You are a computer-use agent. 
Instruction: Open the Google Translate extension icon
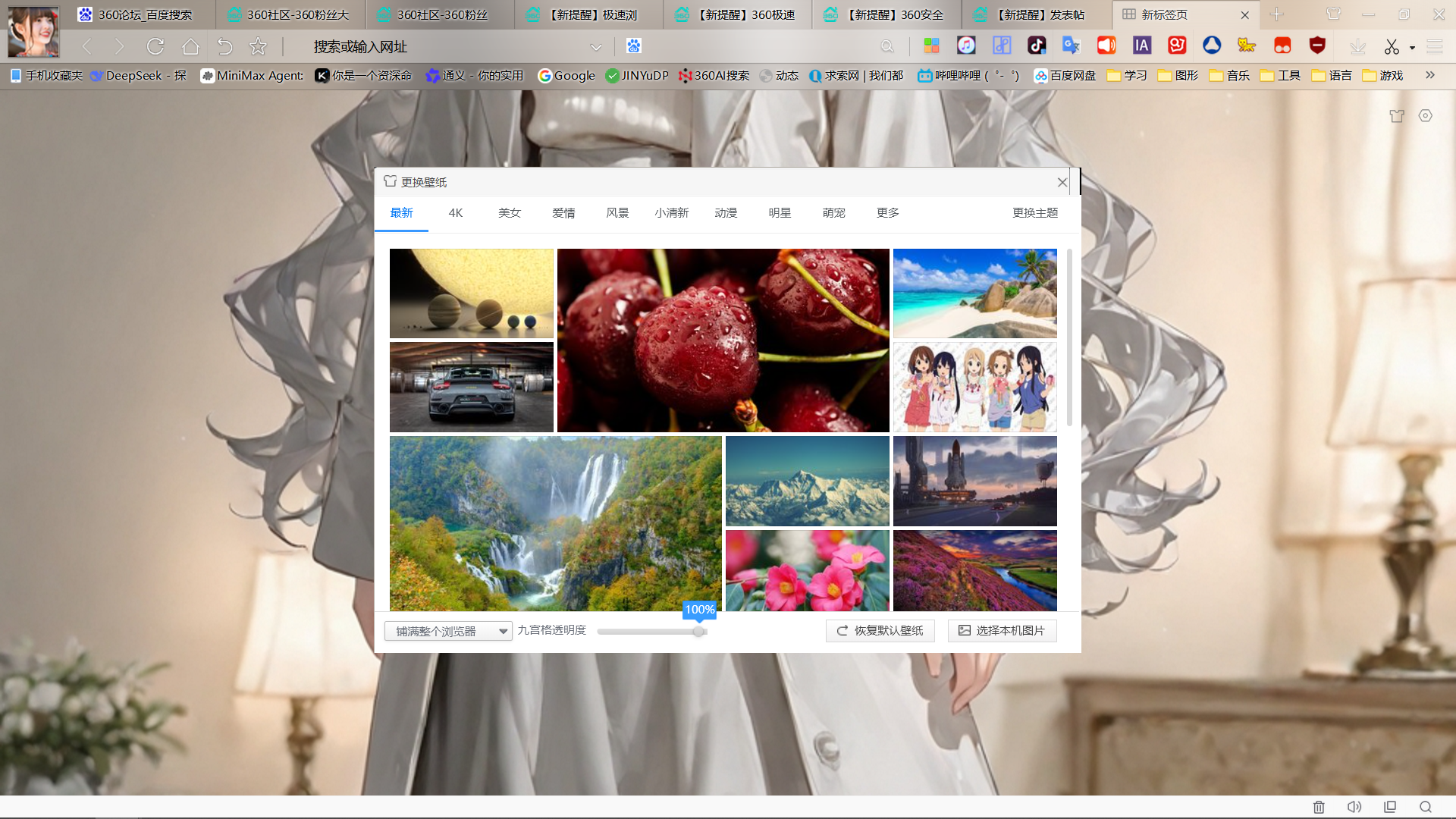point(1071,46)
